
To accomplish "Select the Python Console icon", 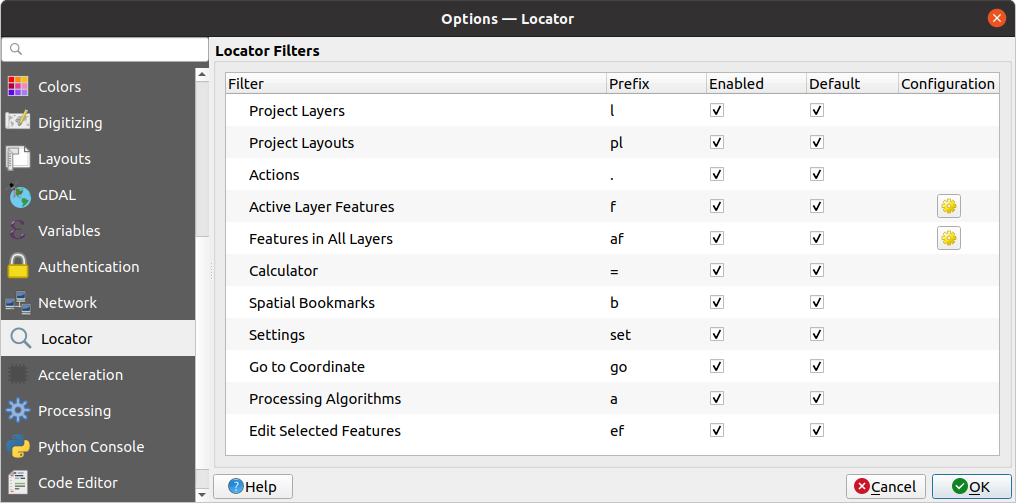I will [18, 447].
